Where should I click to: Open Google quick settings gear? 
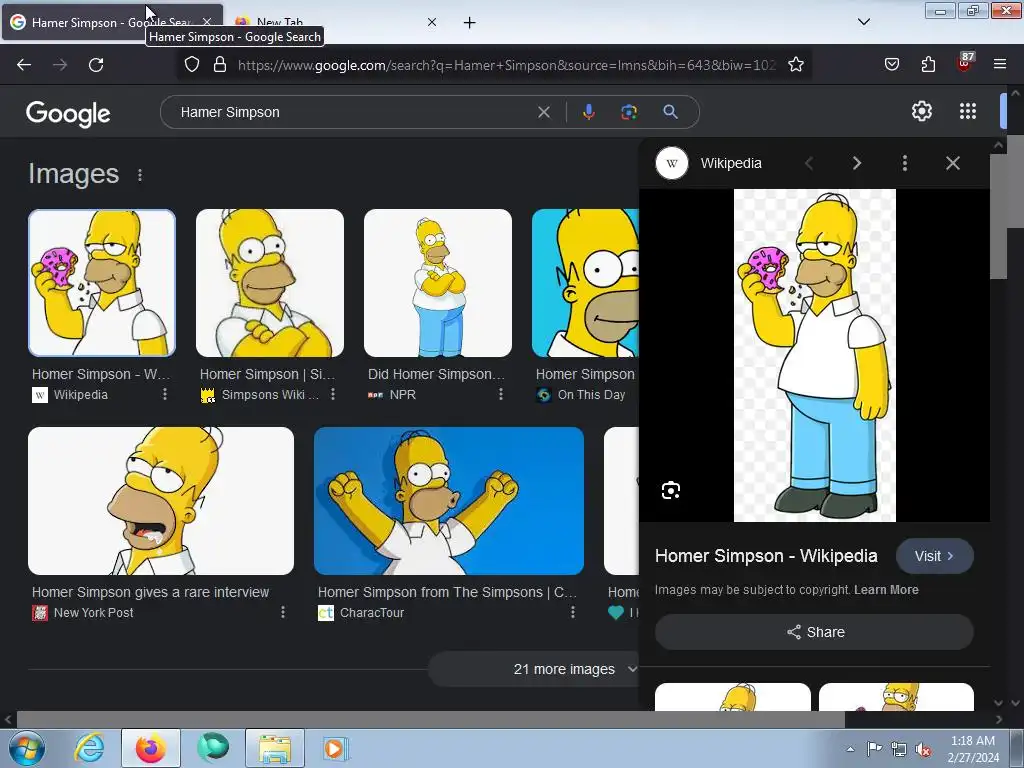click(x=921, y=112)
